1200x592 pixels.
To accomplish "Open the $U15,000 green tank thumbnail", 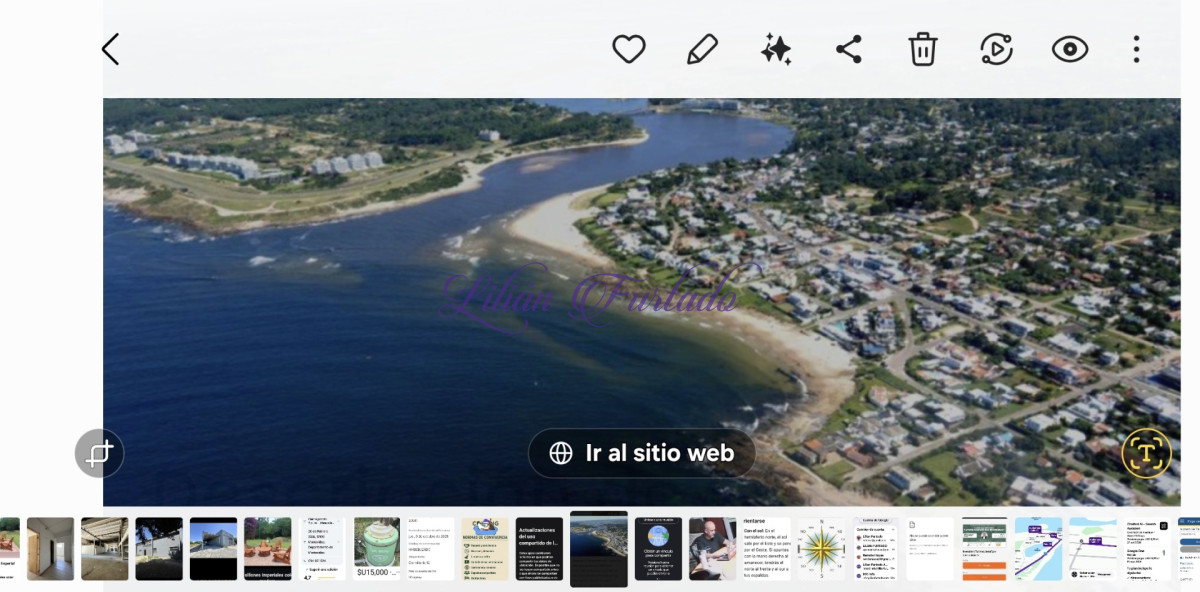I will [377, 549].
